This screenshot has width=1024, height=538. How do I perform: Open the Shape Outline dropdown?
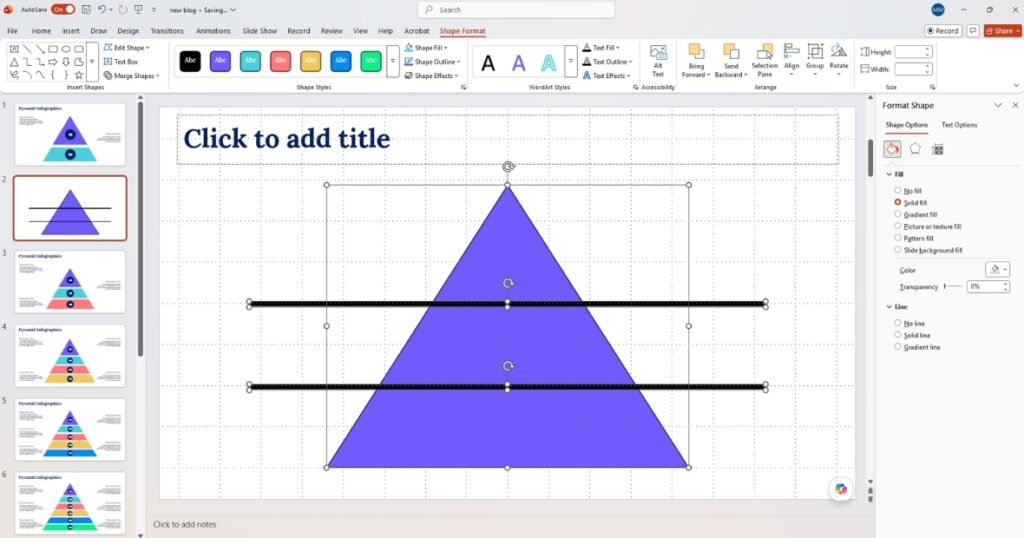click(x=432, y=61)
